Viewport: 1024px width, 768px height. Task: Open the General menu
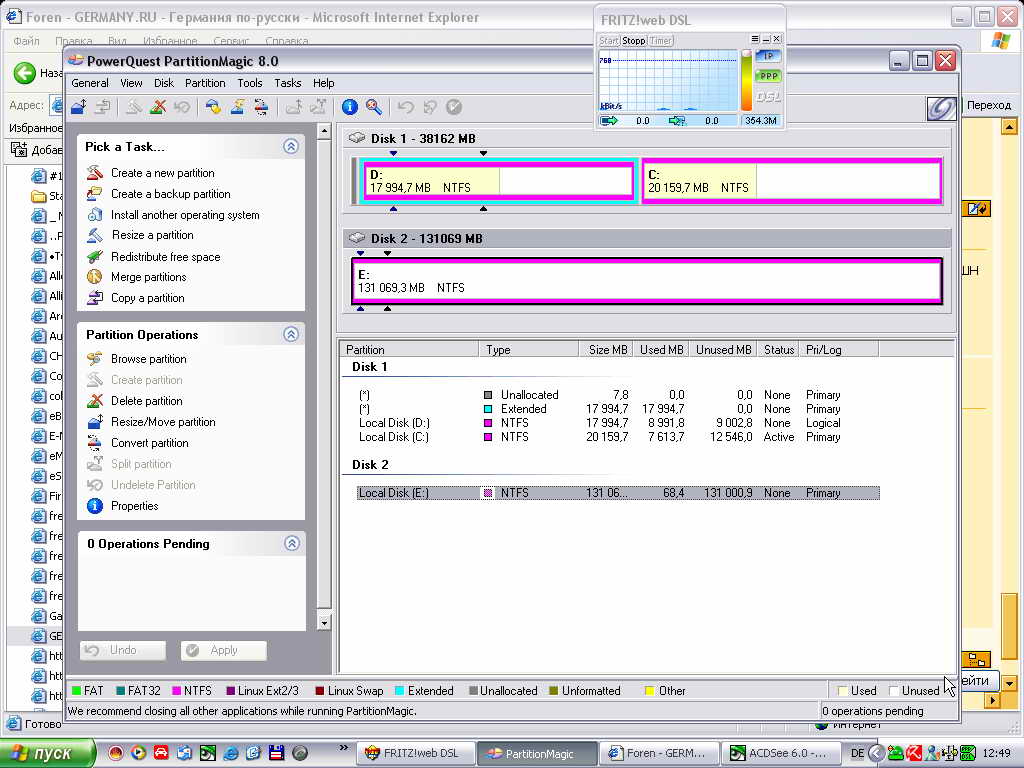[x=89, y=83]
